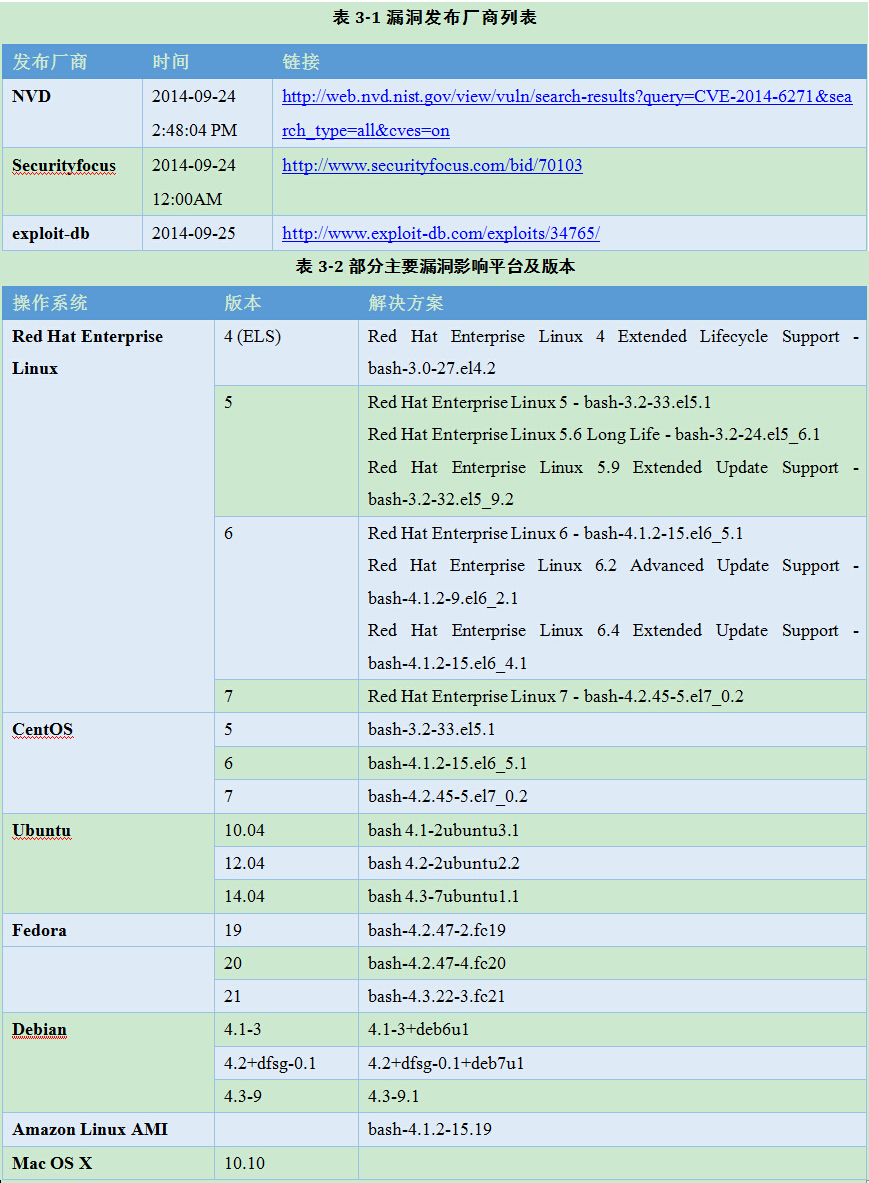Click the Mac OS X cell

pos(109,1163)
